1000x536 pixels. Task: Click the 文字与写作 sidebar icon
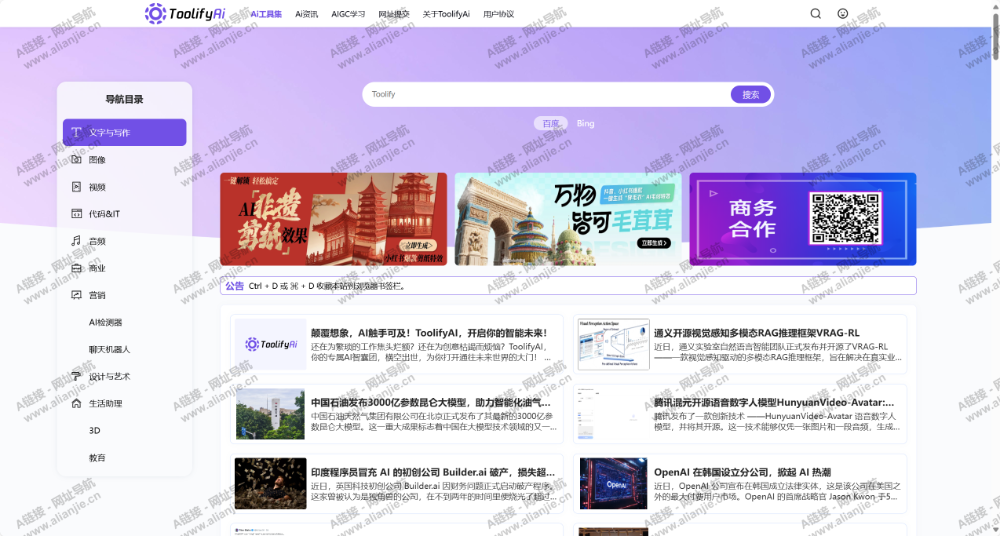tap(77, 133)
